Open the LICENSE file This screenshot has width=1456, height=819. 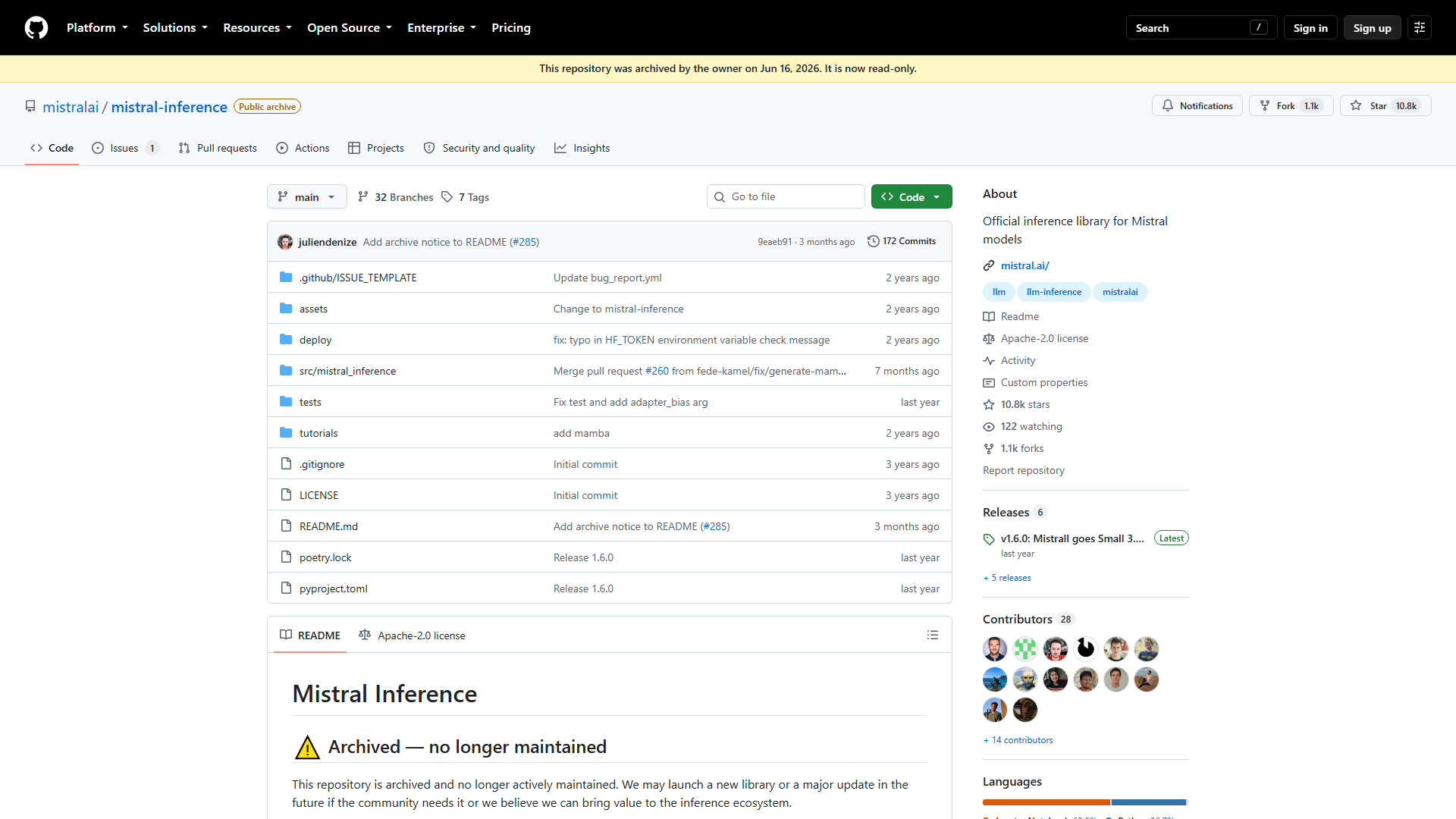point(318,495)
